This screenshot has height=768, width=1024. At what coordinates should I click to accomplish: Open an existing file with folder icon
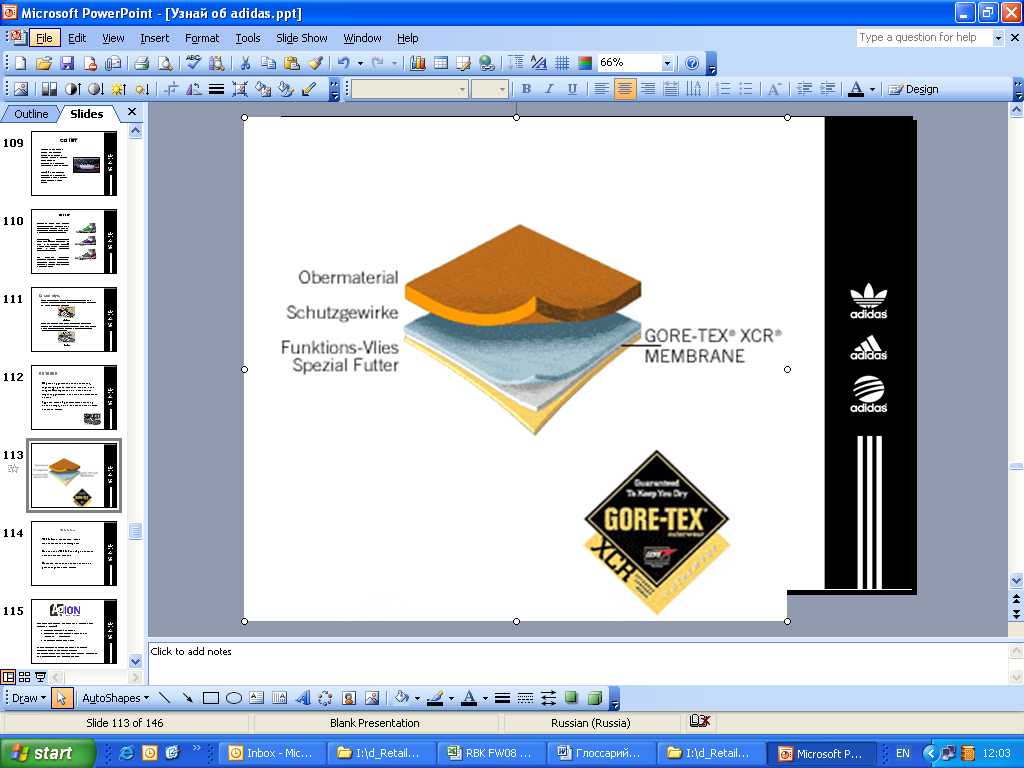[43, 63]
